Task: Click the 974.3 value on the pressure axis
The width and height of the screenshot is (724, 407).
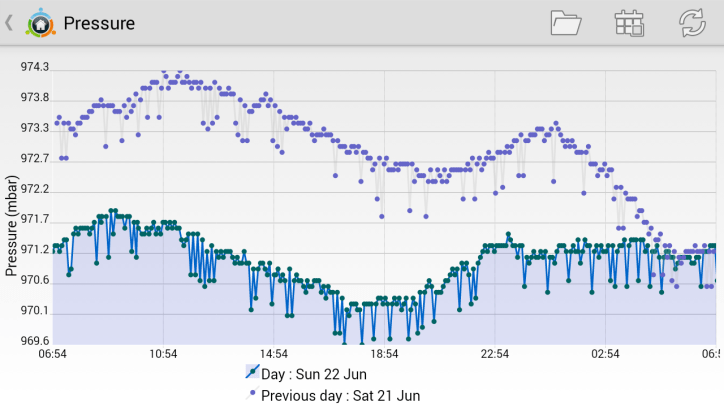Action: click(35, 67)
